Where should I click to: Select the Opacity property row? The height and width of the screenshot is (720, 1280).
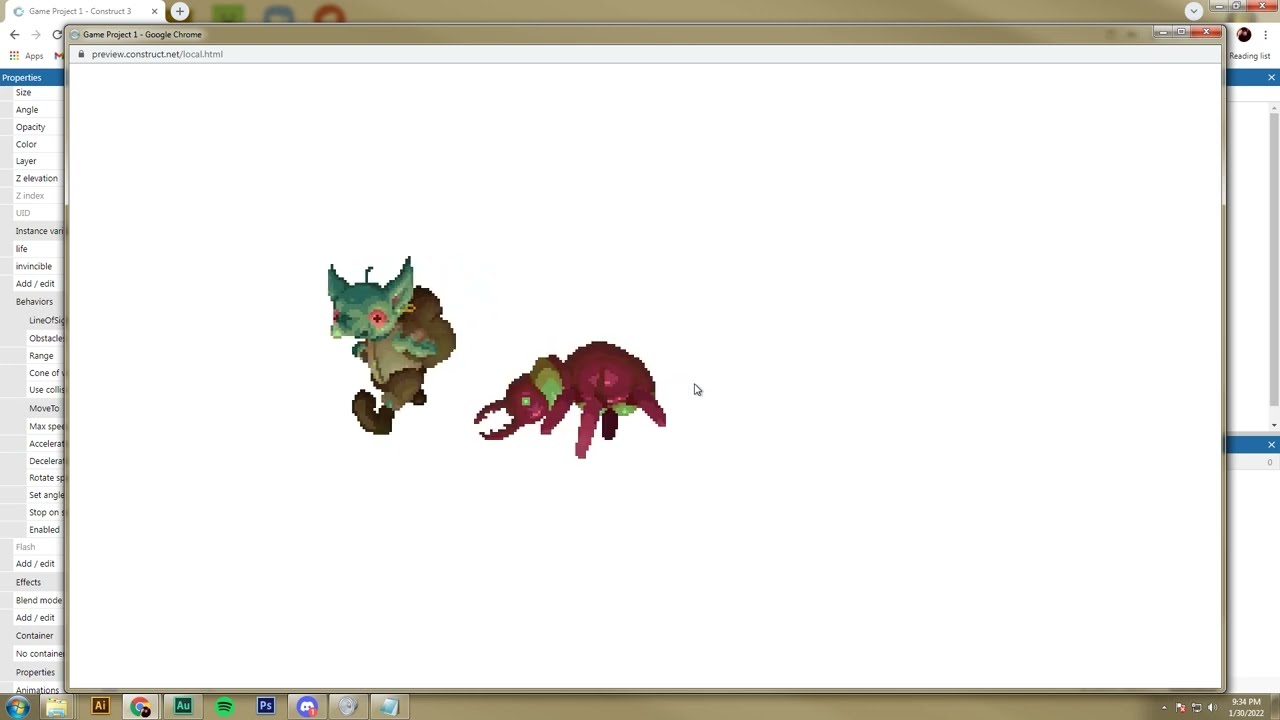click(34, 127)
